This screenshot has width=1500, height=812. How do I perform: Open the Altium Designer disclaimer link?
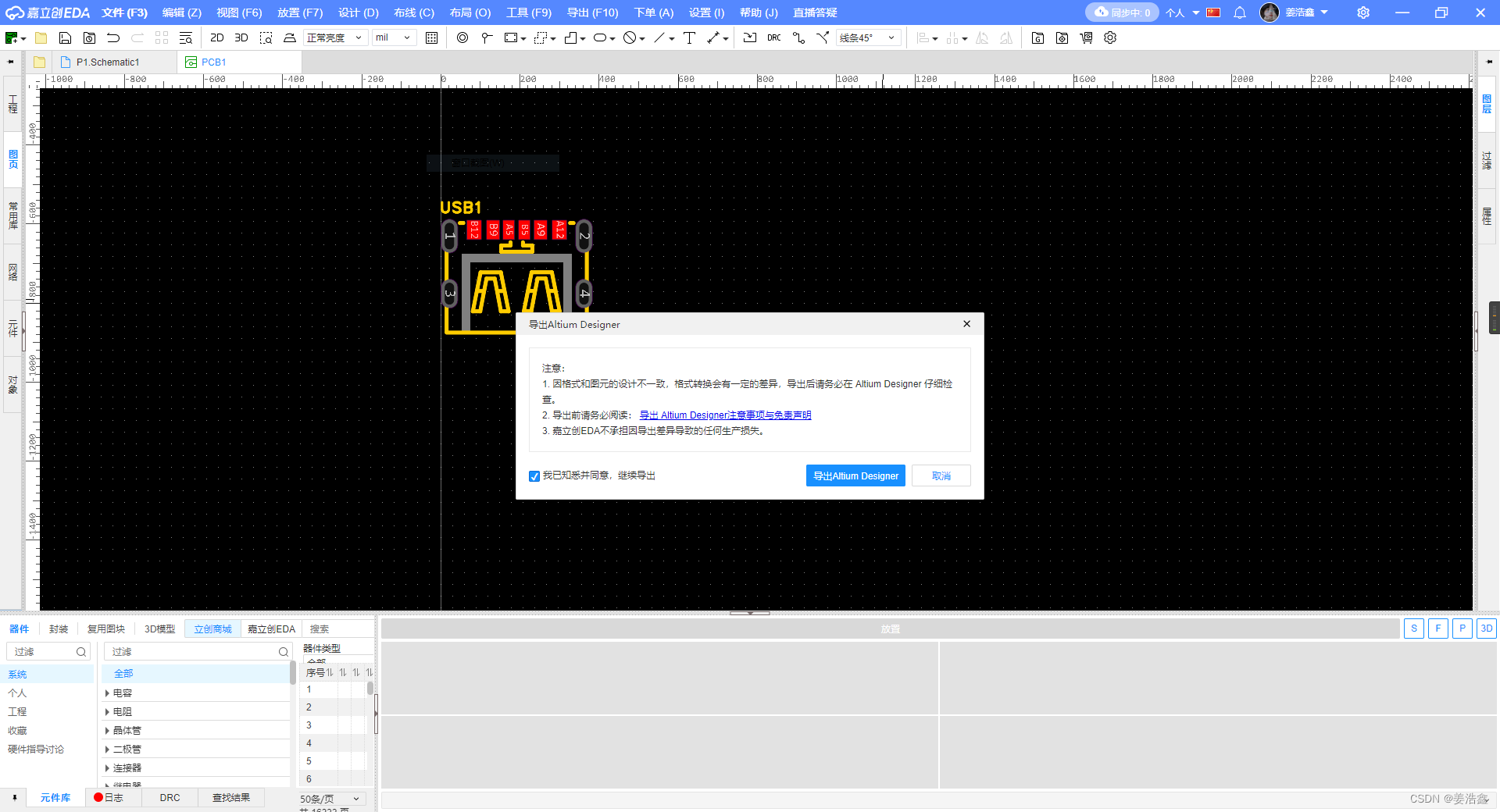click(x=725, y=415)
